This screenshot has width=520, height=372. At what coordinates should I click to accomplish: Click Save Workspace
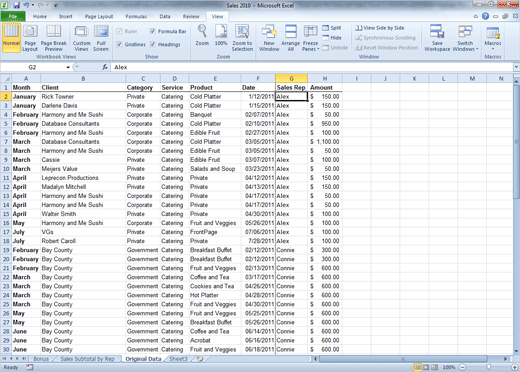[x=437, y=37]
